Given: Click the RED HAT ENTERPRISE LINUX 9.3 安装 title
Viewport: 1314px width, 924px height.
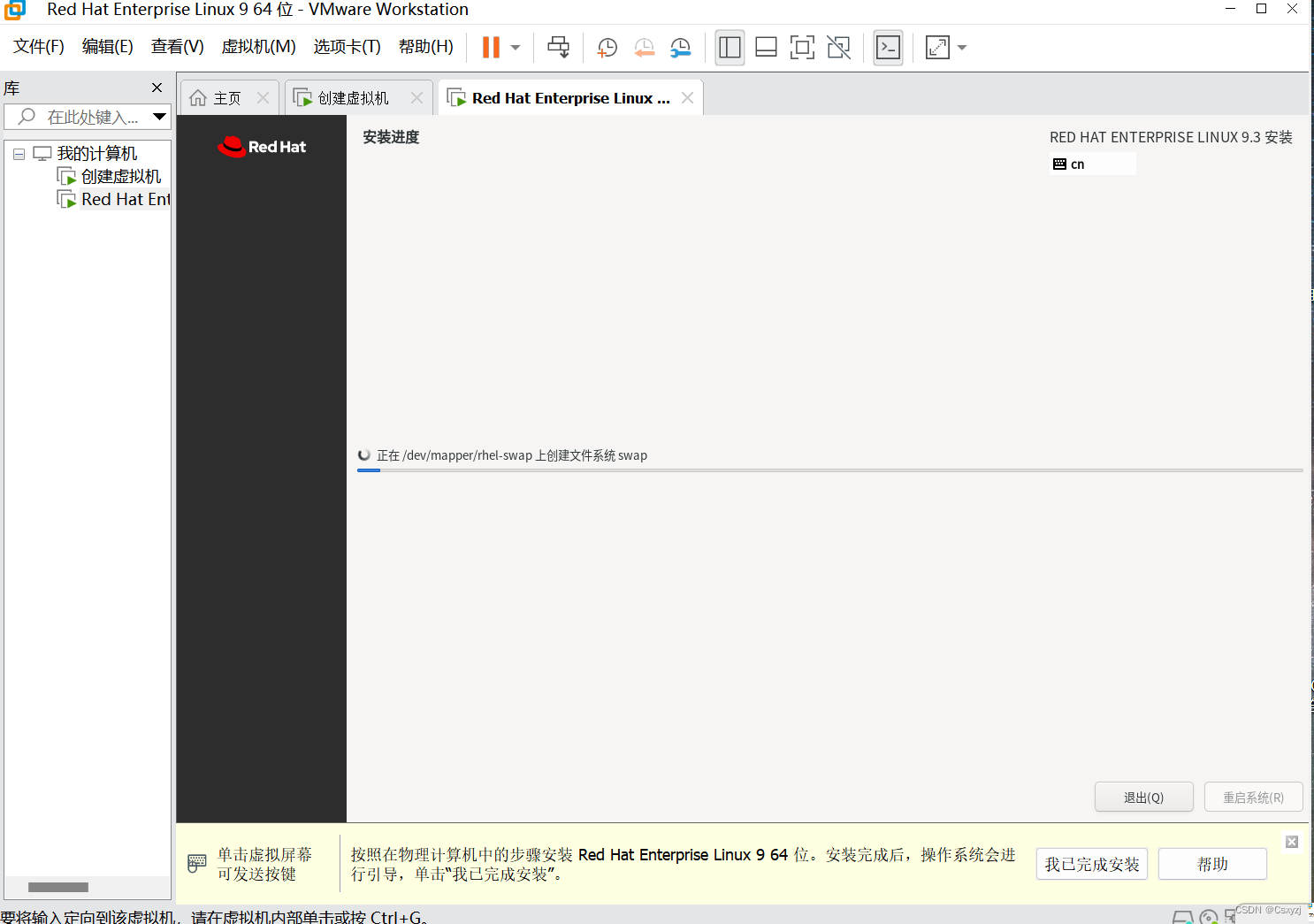Looking at the screenshot, I should click(1171, 137).
